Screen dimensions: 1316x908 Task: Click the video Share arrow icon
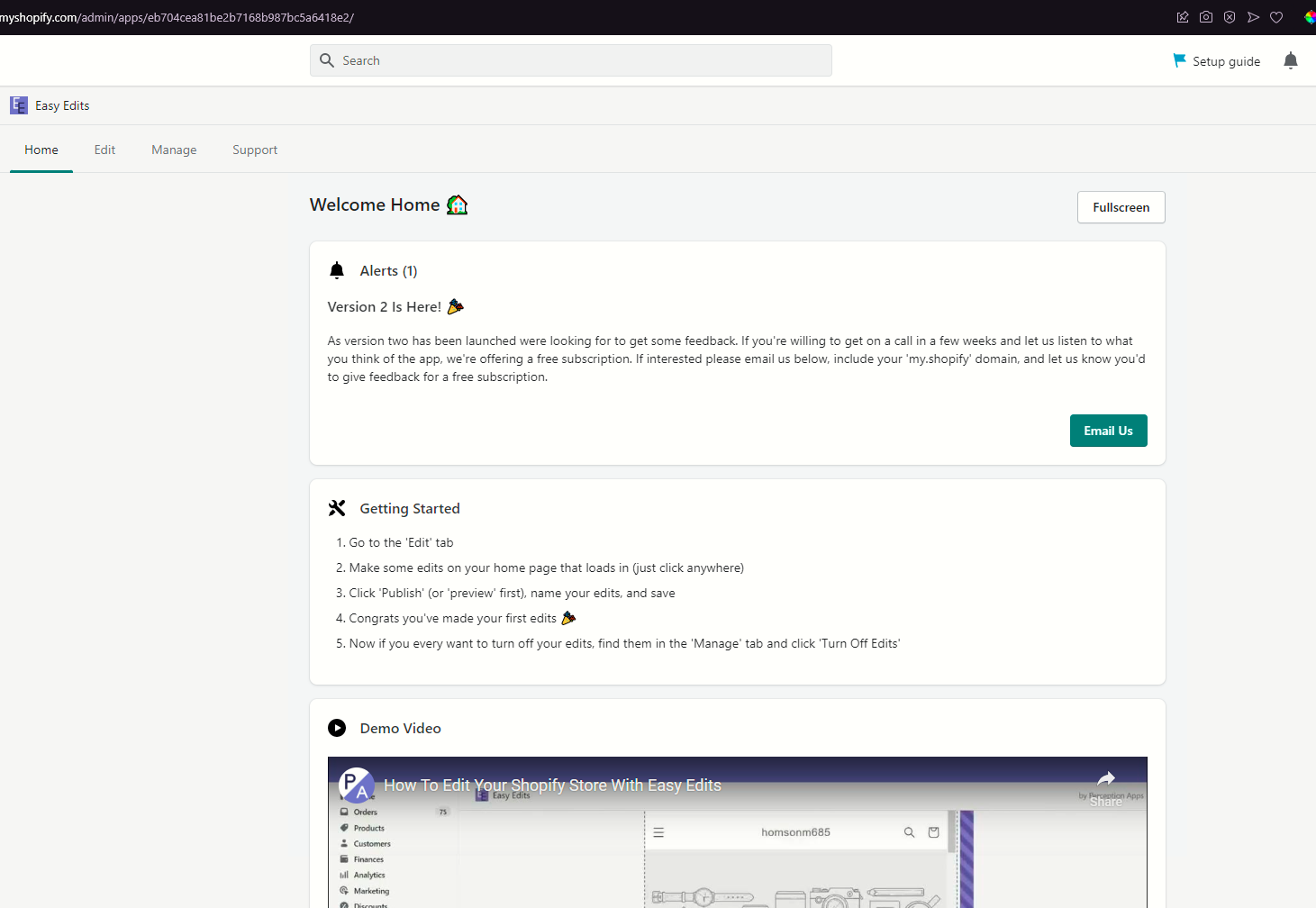coord(1106,779)
